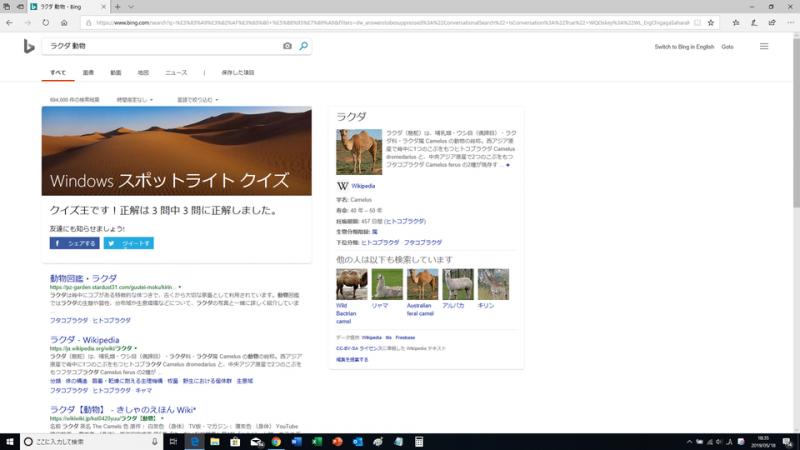The image size is (800, 450).
Task: Open アルパカ related search thumbnail
Action: coord(458,284)
